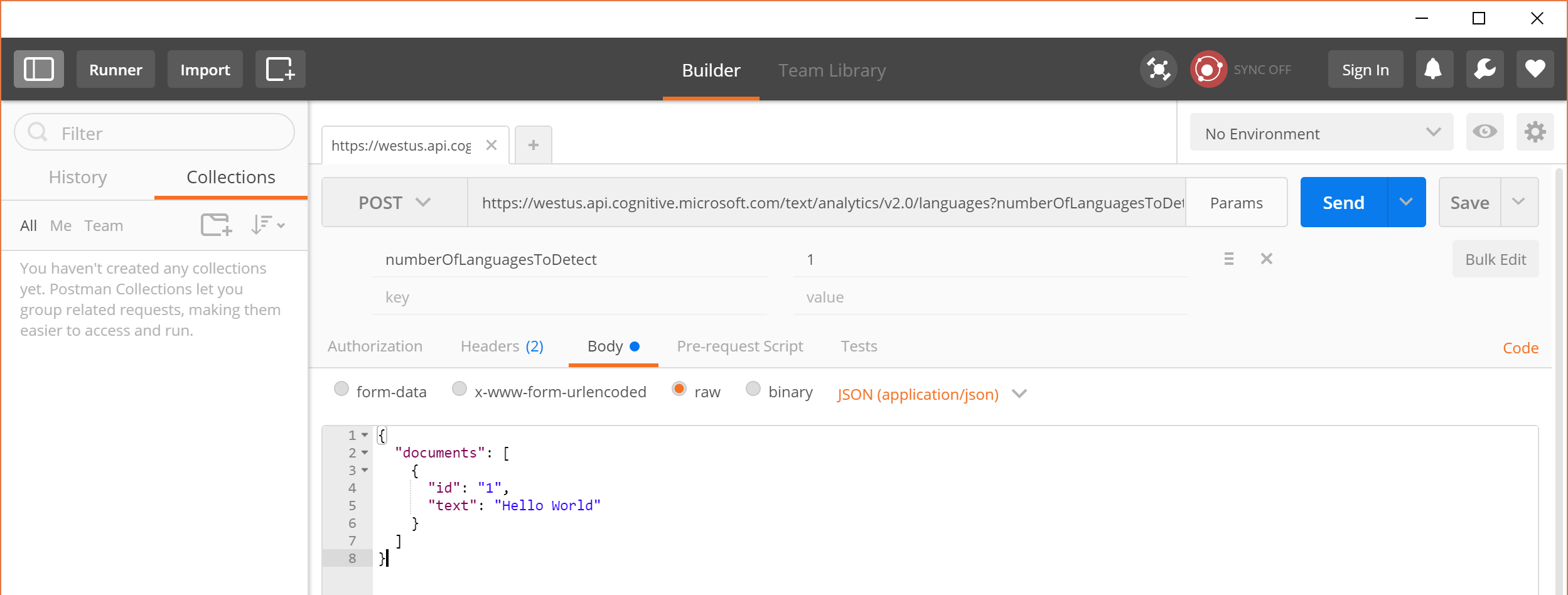The width and height of the screenshot is (1568, 595).
Task: Select x-www-form-urlencoded body type
Action: pos(459,389)
